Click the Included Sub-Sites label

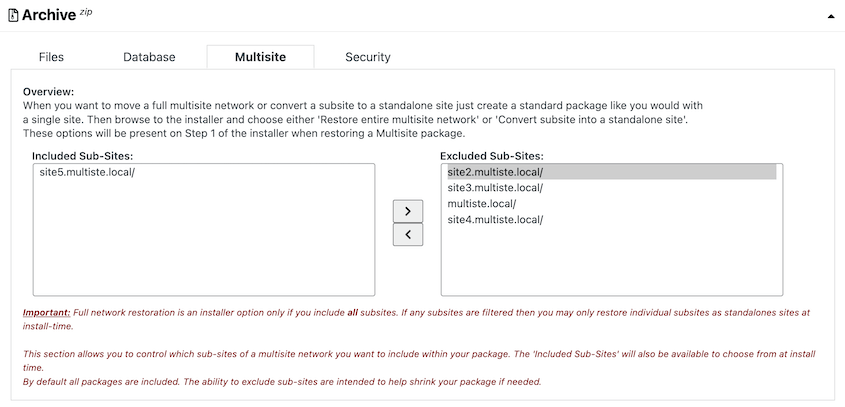pos(82,156)
